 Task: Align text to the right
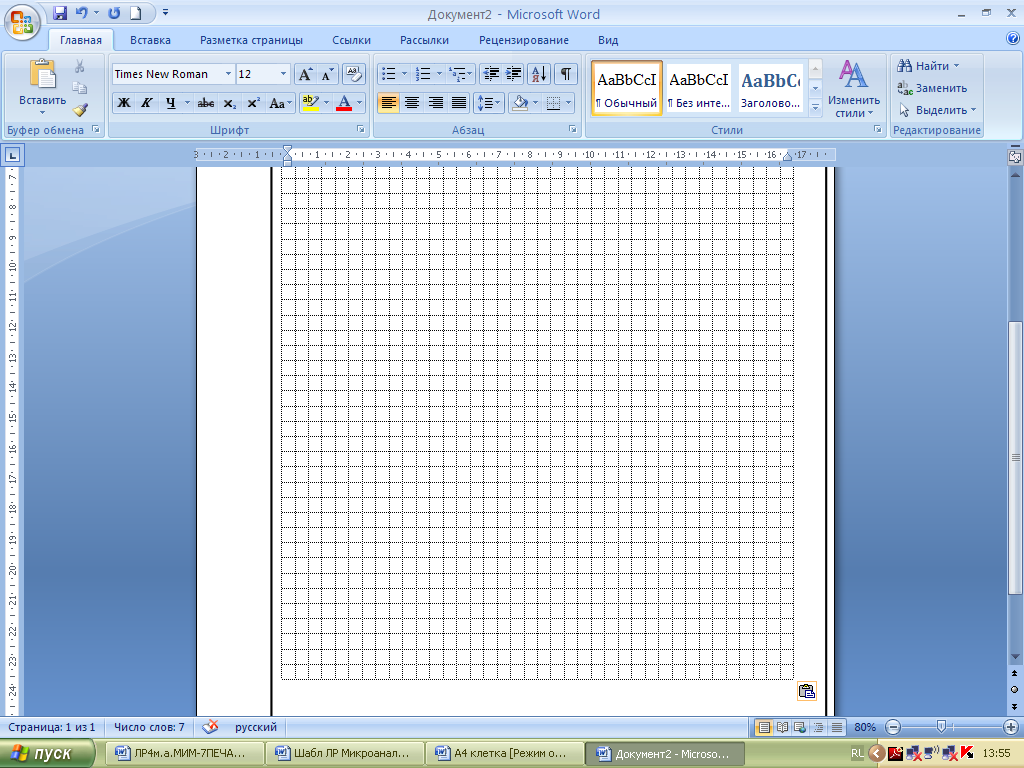(x=436, y=103)
